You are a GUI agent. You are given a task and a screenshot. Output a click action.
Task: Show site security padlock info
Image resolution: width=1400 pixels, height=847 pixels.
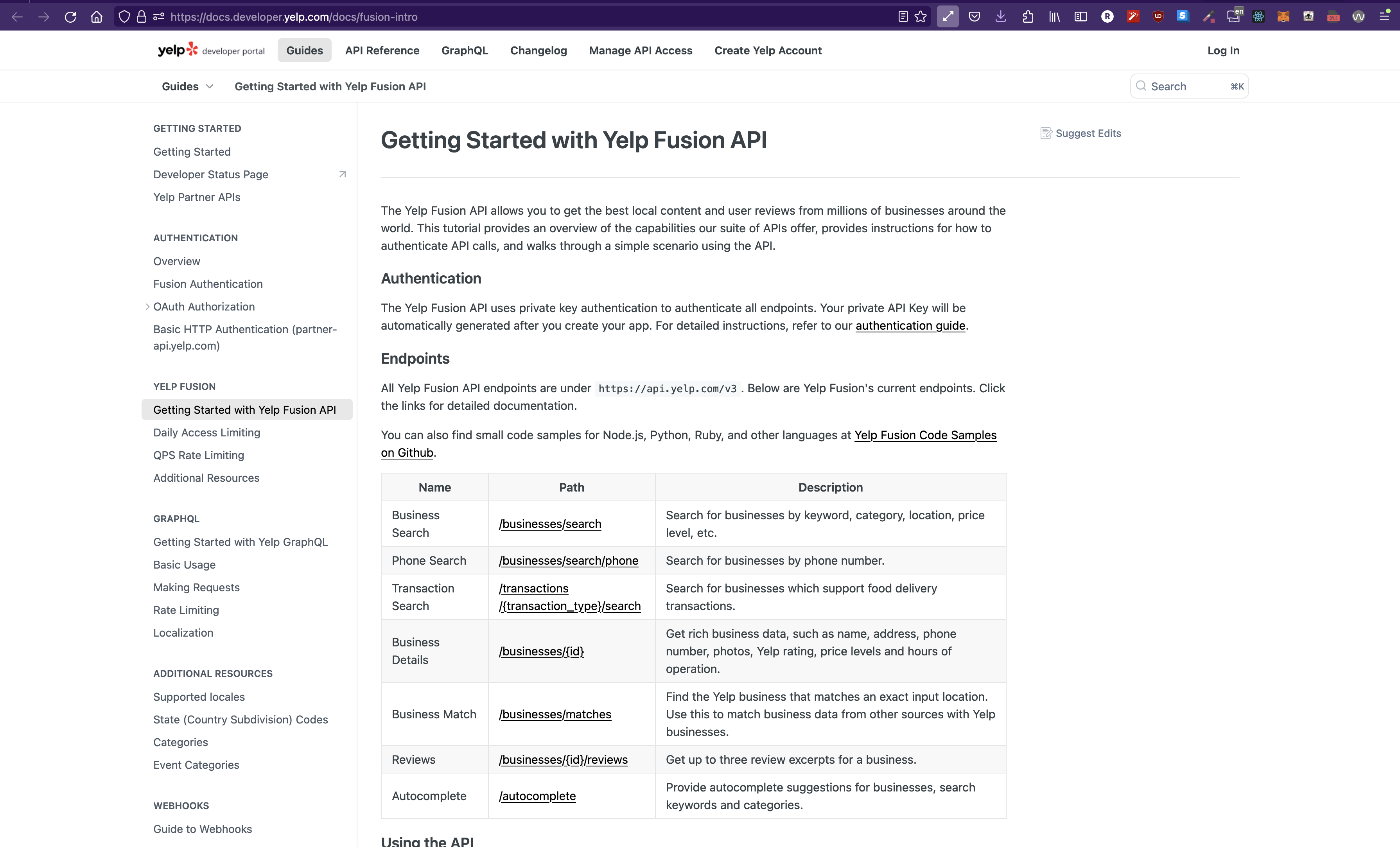[142, 17]
